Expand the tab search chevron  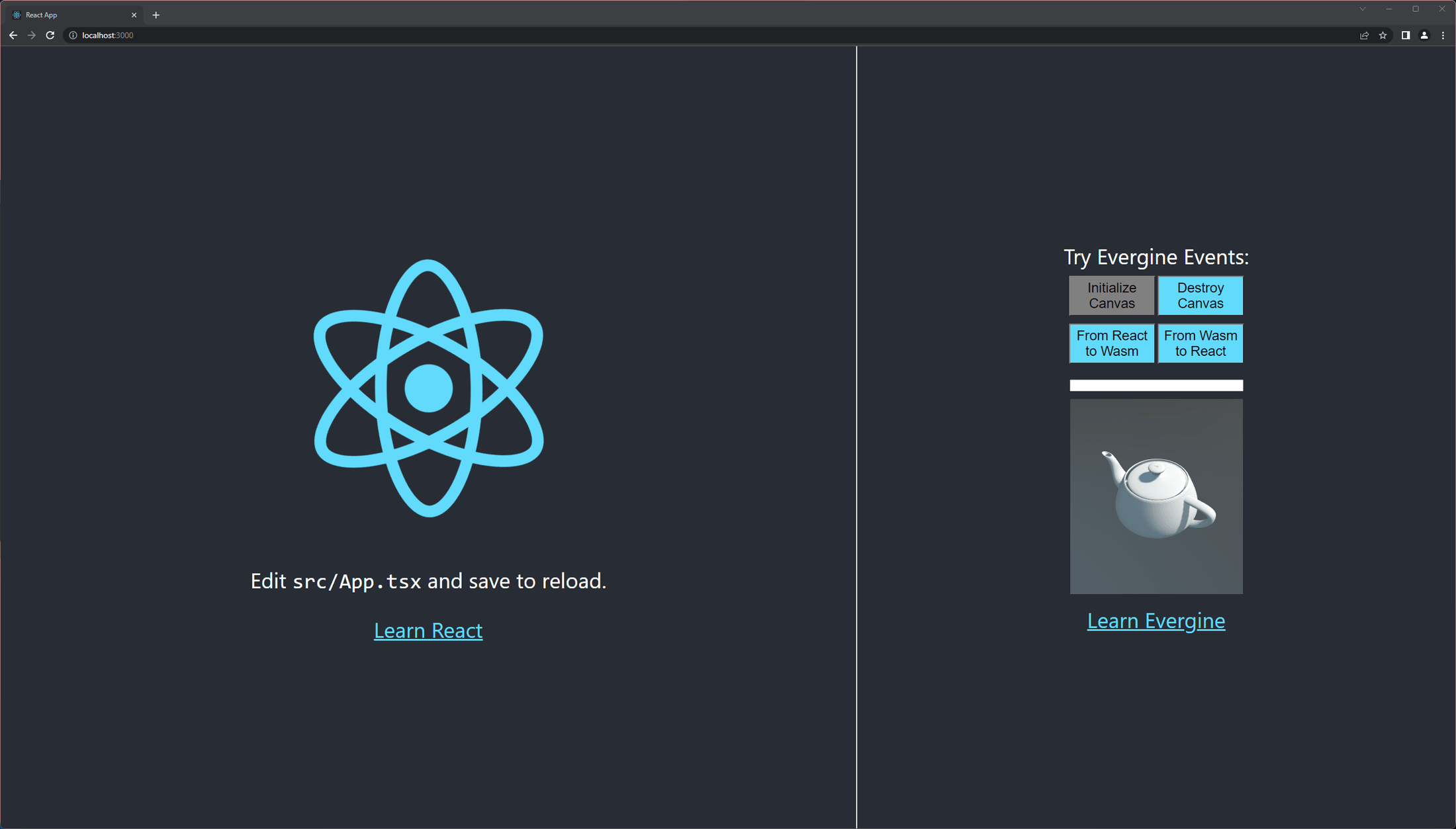tap(1362, 9)
